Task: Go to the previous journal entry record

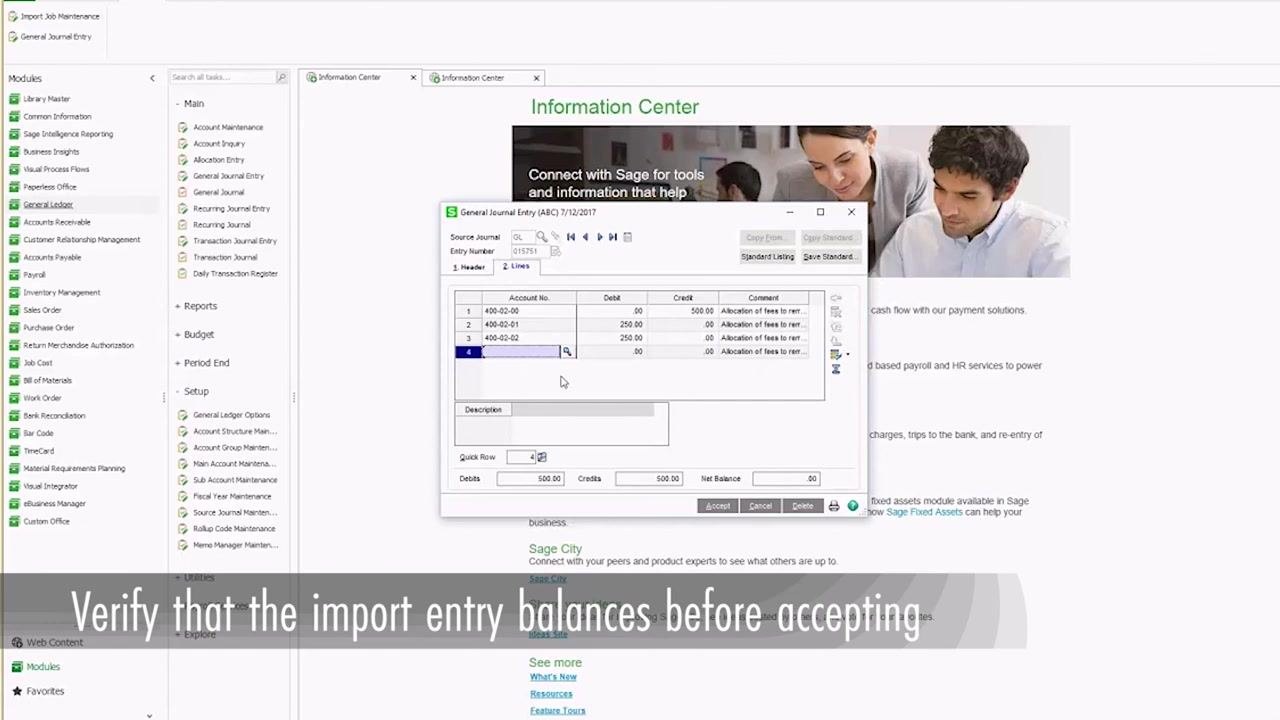Action: point(585,237)
